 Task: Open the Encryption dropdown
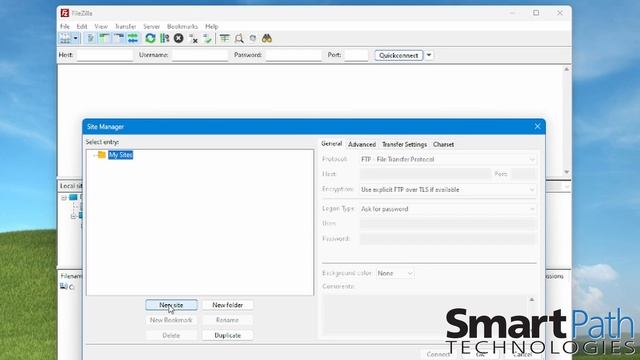tap(448, 189)
